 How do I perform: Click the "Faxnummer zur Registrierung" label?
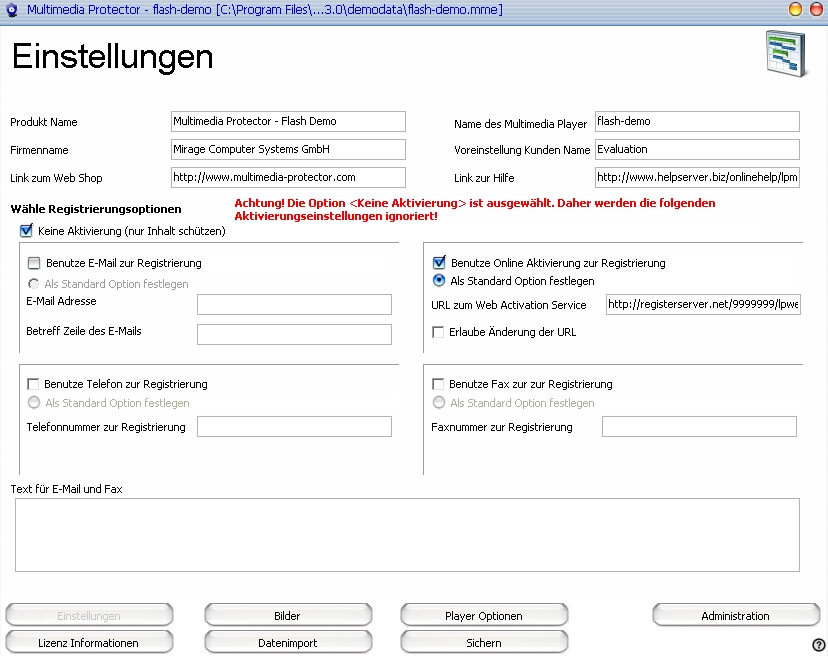[502, 427]
